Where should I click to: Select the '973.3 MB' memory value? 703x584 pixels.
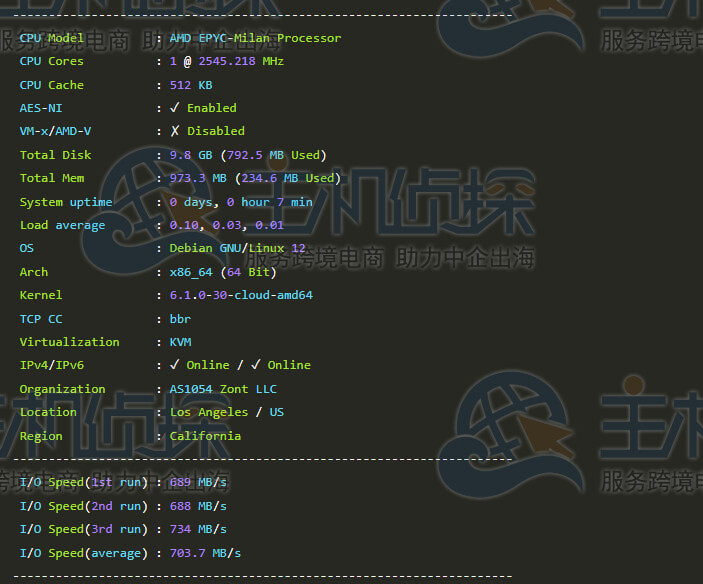pyautogui.click(x=198, y=178)
